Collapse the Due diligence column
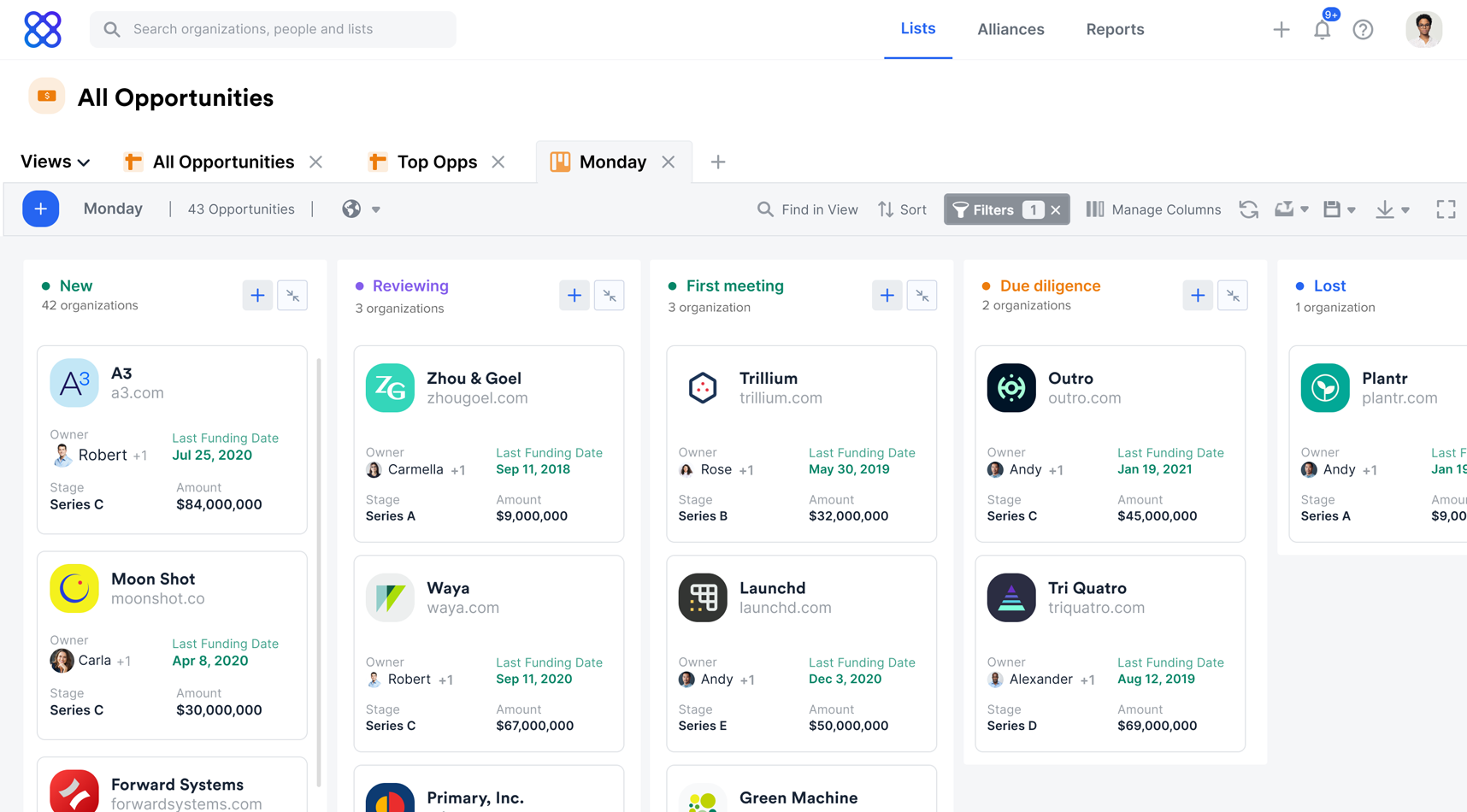Screen dimensions: 1467x812 1233,295
